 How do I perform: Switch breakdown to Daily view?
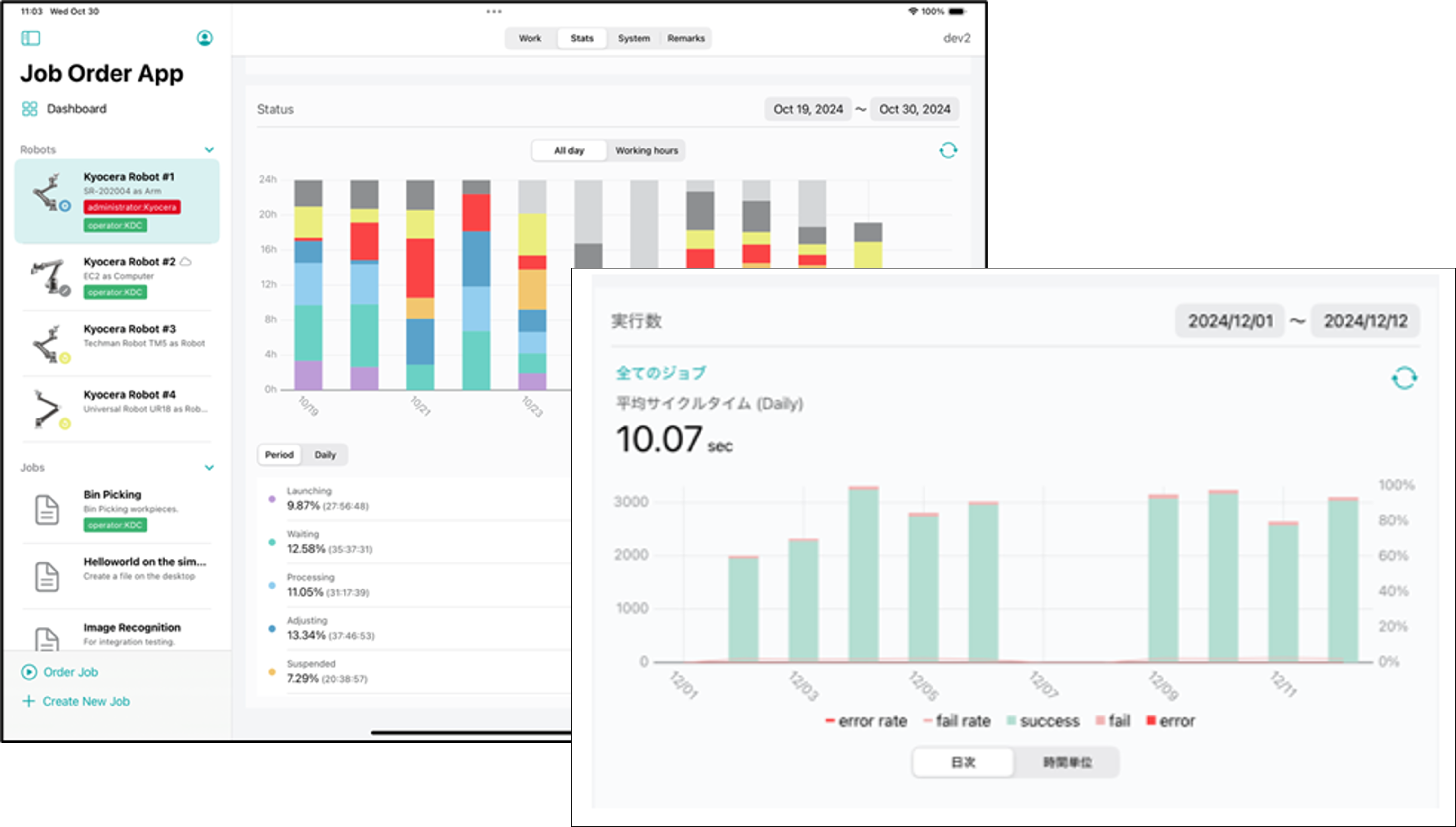tap(325, 454)
